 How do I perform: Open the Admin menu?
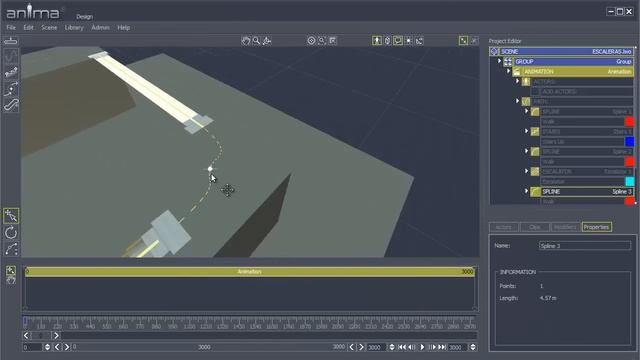[100, 27]
